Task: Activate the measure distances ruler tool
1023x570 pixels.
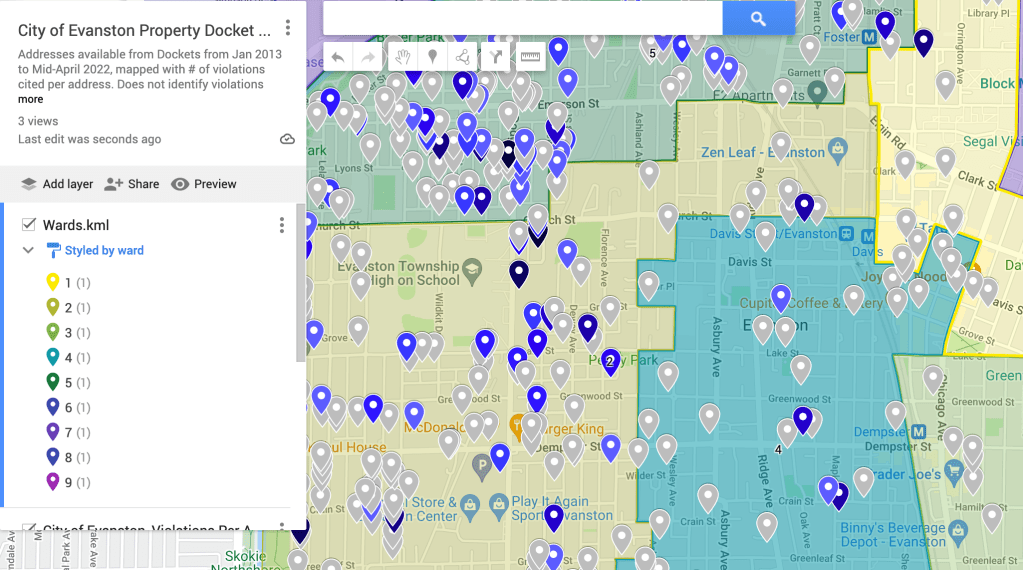Action: click(x=530, y=57)
